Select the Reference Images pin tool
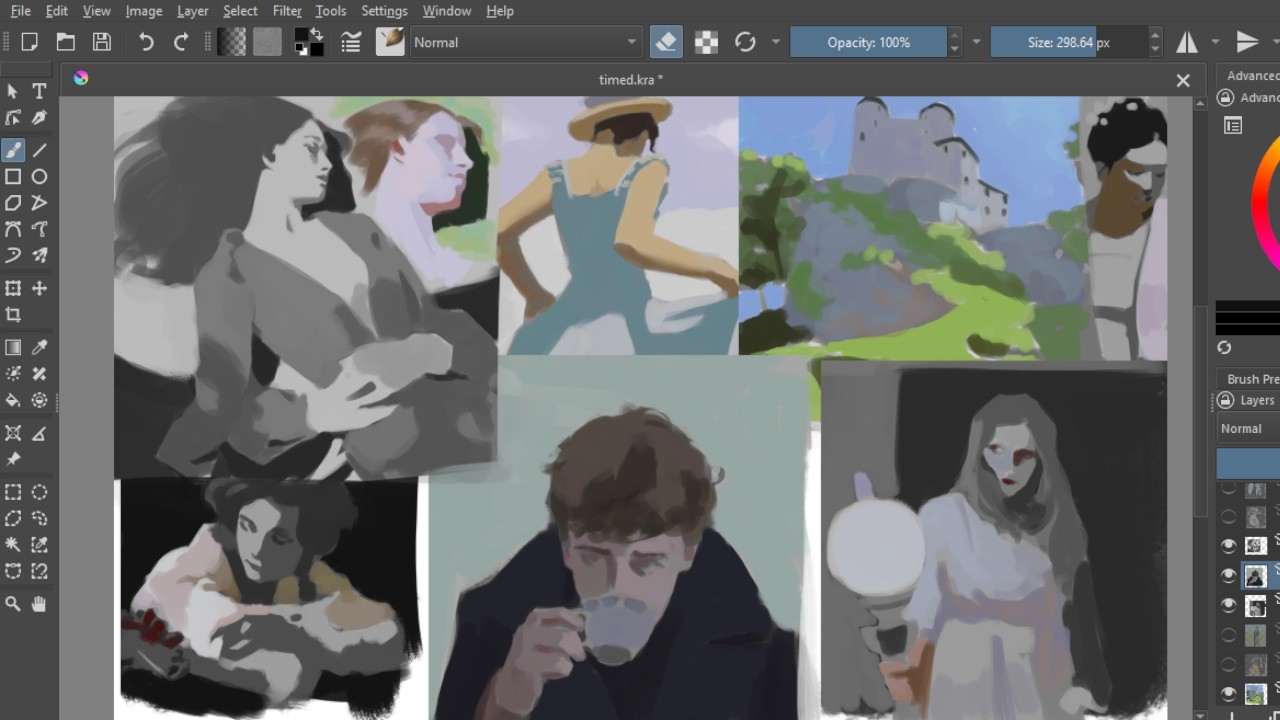Image resolution: width=1280 pixels, height=720 pixels. click(x=13, y=459)
